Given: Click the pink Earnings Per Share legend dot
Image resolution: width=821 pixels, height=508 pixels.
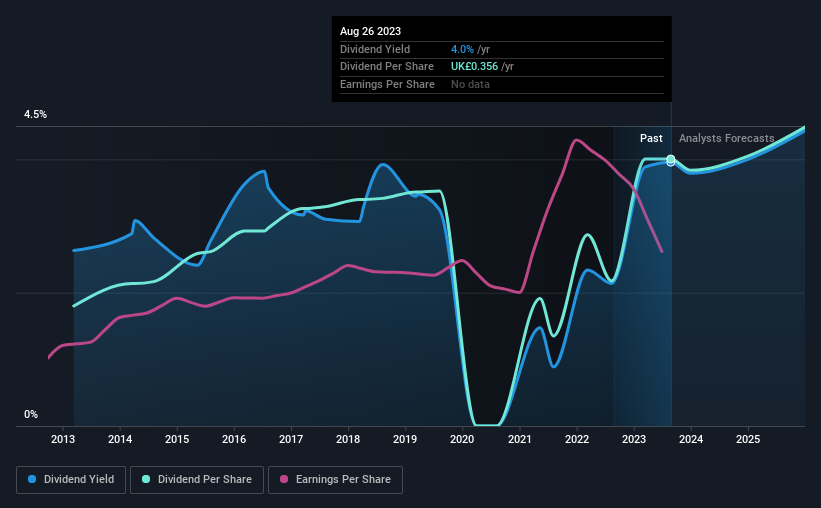Looking at the screenshot, I should click(284, 479).
